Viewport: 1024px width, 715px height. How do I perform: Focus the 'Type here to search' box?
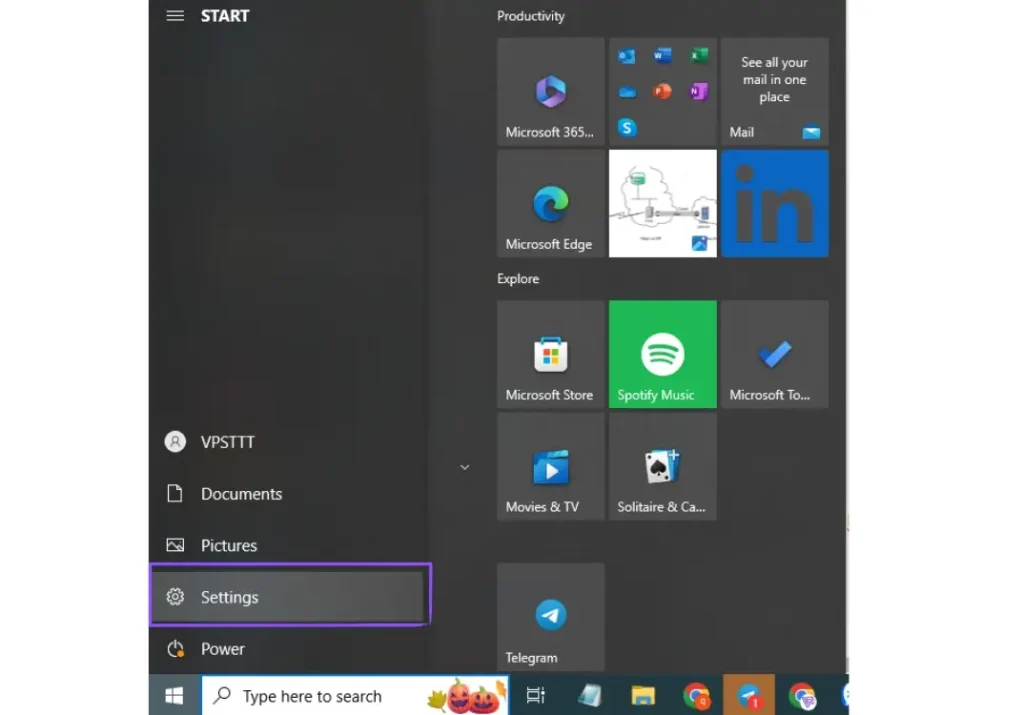coord(355,696)
